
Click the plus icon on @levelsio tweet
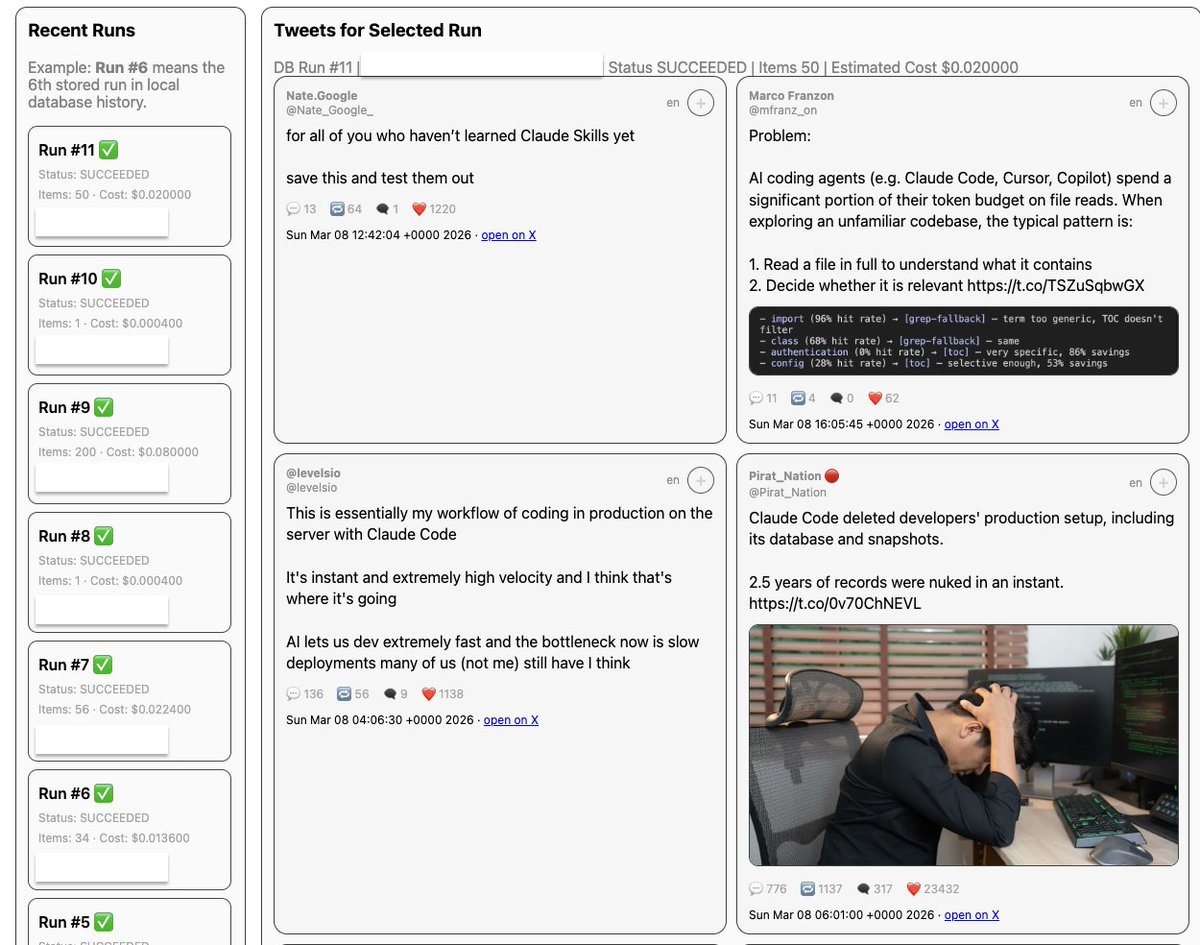(701, 481)
